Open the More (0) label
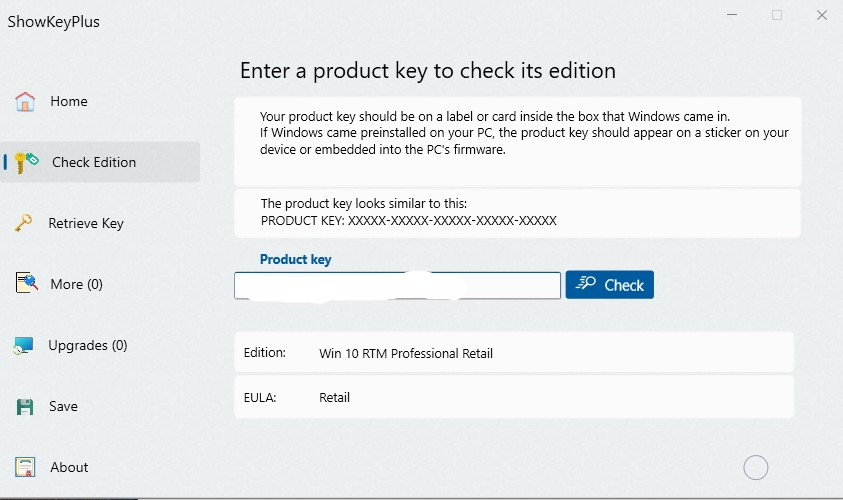Image resolution: width=843 pixels, height=500 pixels. pyautogui.click(x=76, y=284)
